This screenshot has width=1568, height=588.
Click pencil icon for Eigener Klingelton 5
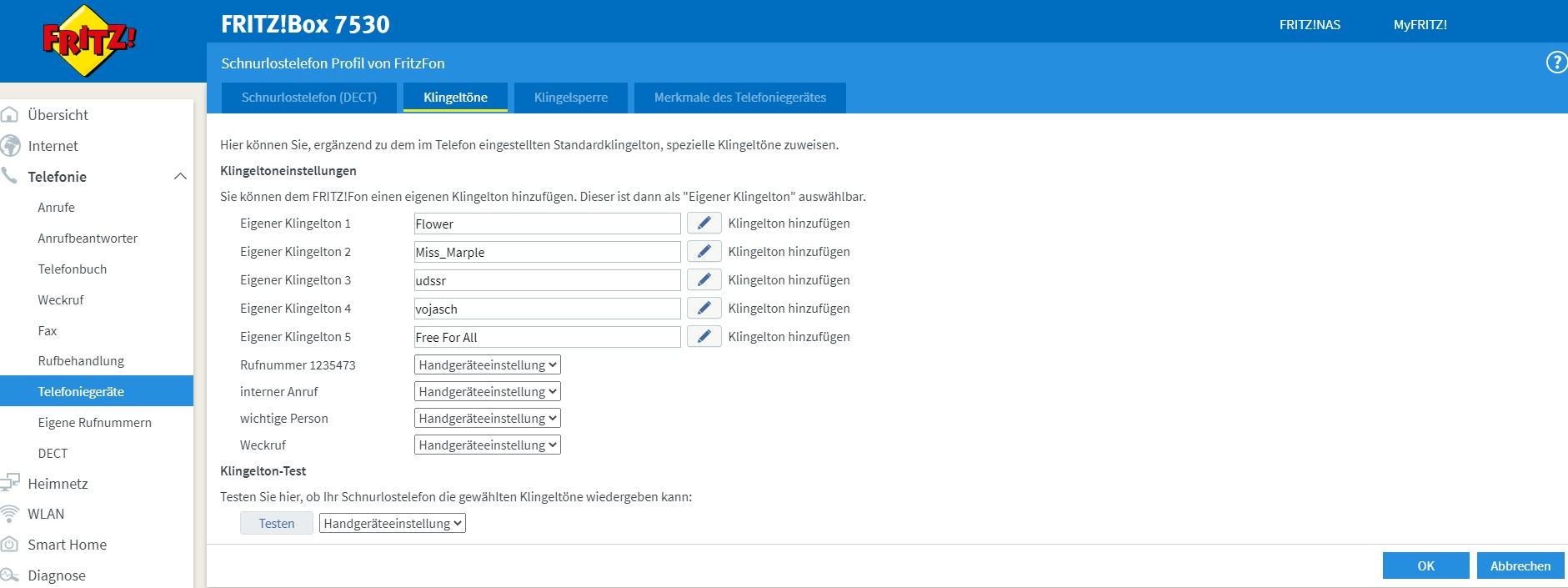pos(704,337)
